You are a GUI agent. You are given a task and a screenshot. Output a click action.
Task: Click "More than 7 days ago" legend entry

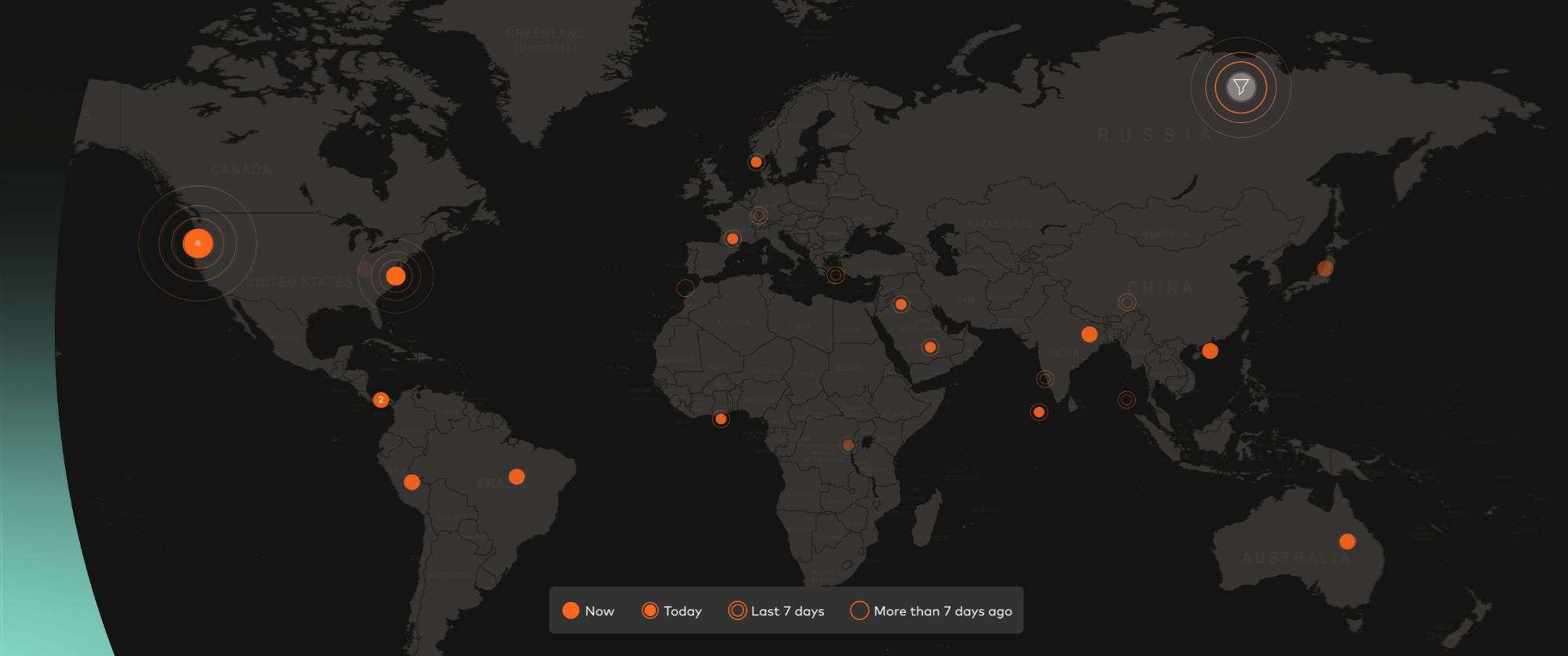coord(931,611)
